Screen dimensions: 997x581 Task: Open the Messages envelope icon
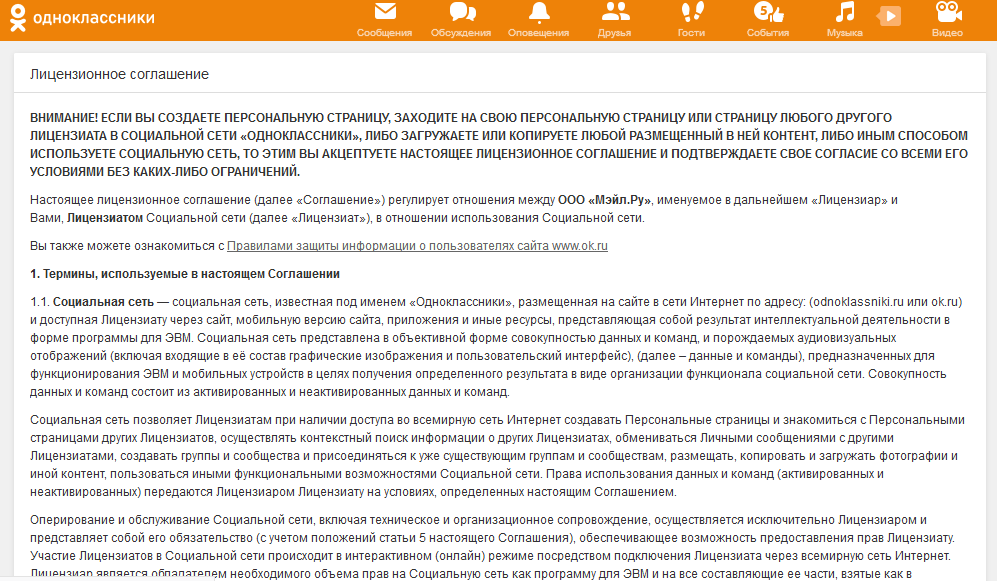coord(384,12)
